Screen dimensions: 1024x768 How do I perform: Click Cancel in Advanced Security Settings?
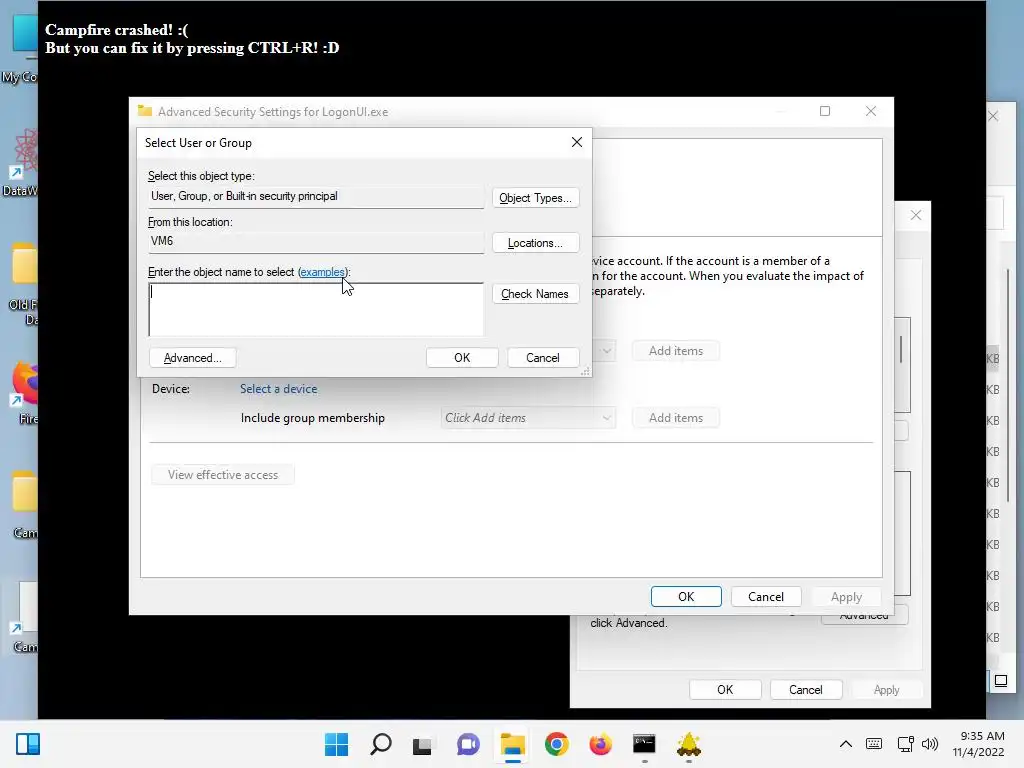(766, 597)
